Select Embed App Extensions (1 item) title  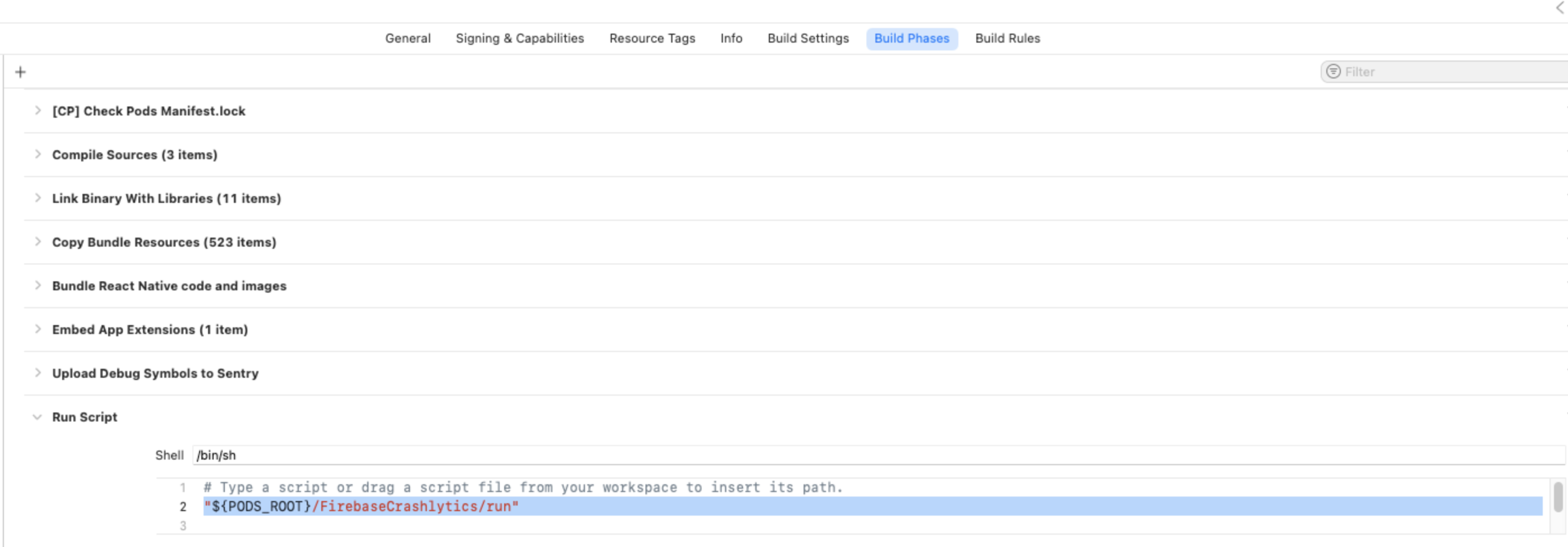[x=150, y=330]
